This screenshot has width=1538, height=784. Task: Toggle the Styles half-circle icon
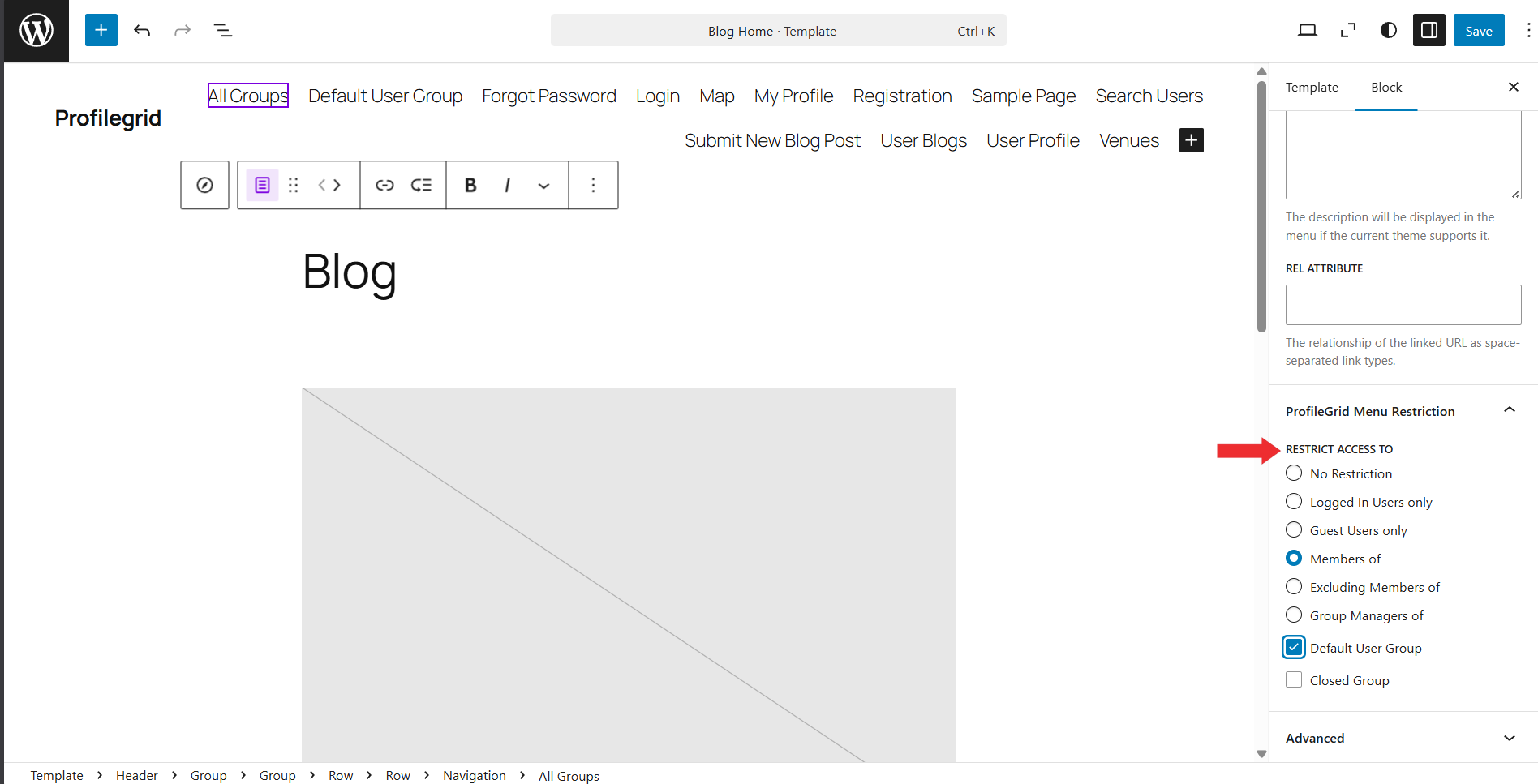1389,31
